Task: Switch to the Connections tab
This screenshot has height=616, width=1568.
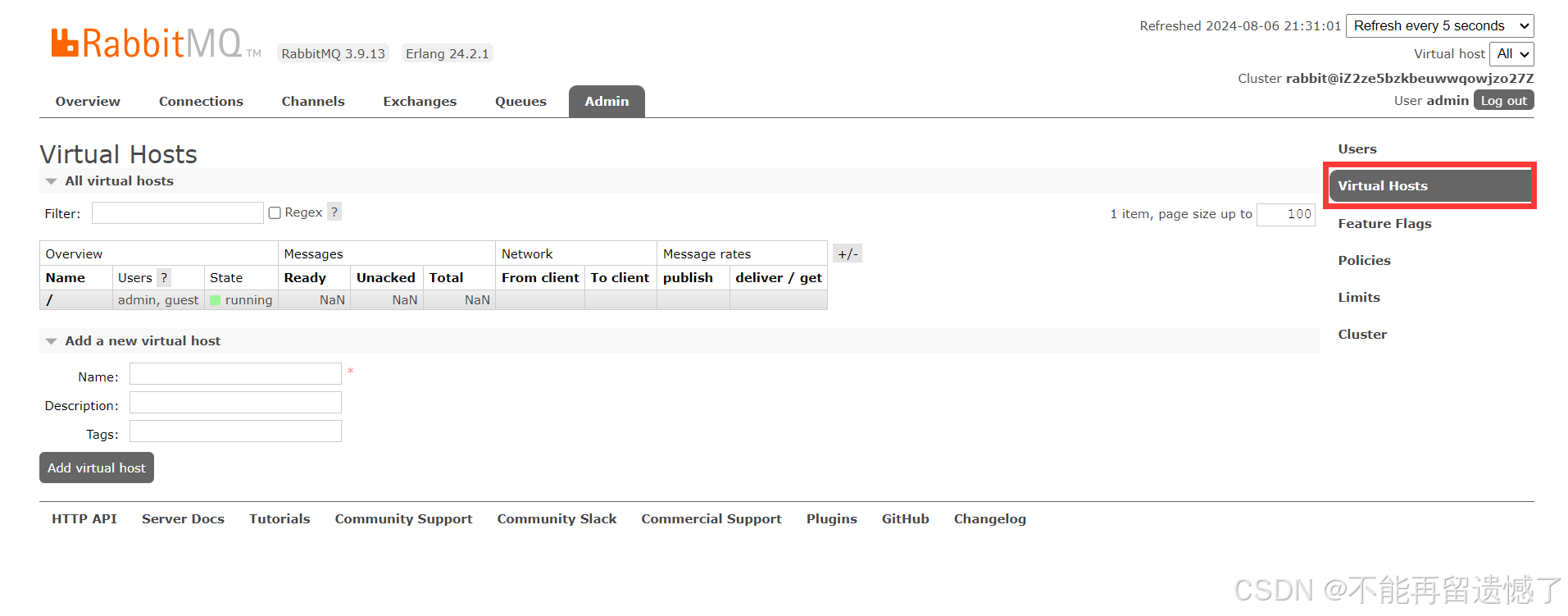Action: click(201, 101)
